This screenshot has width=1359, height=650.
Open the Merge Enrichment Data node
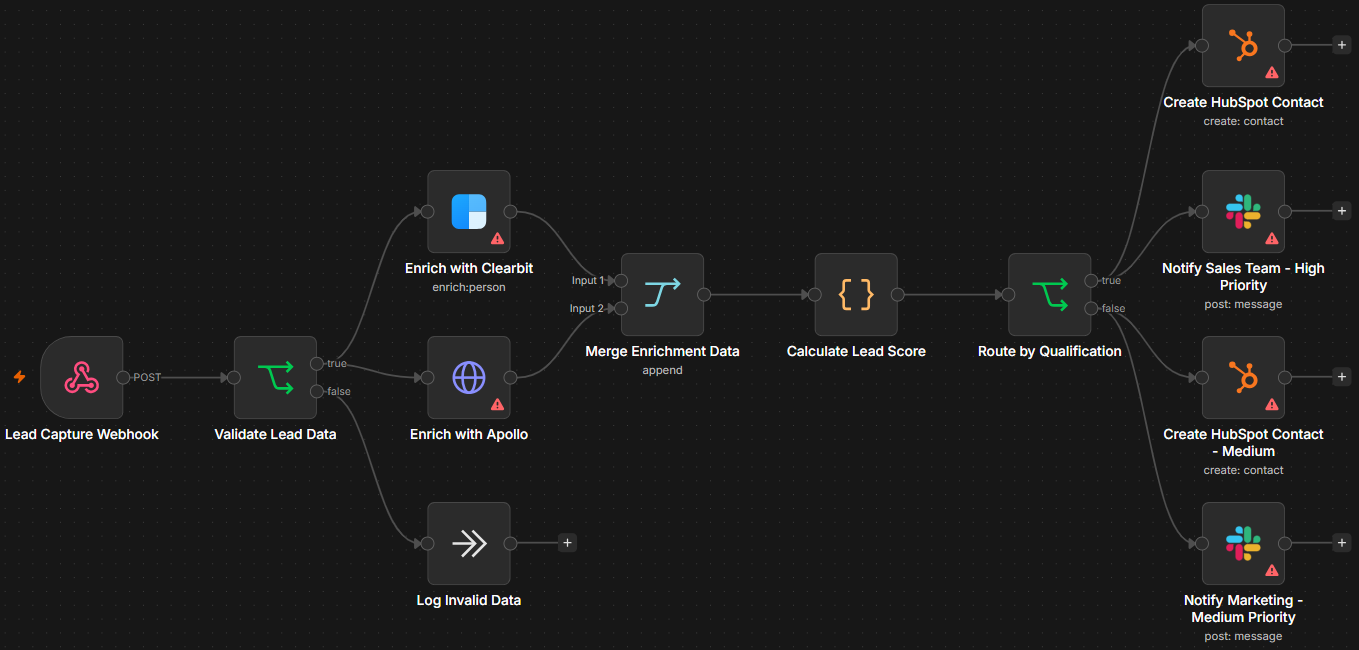663,295
